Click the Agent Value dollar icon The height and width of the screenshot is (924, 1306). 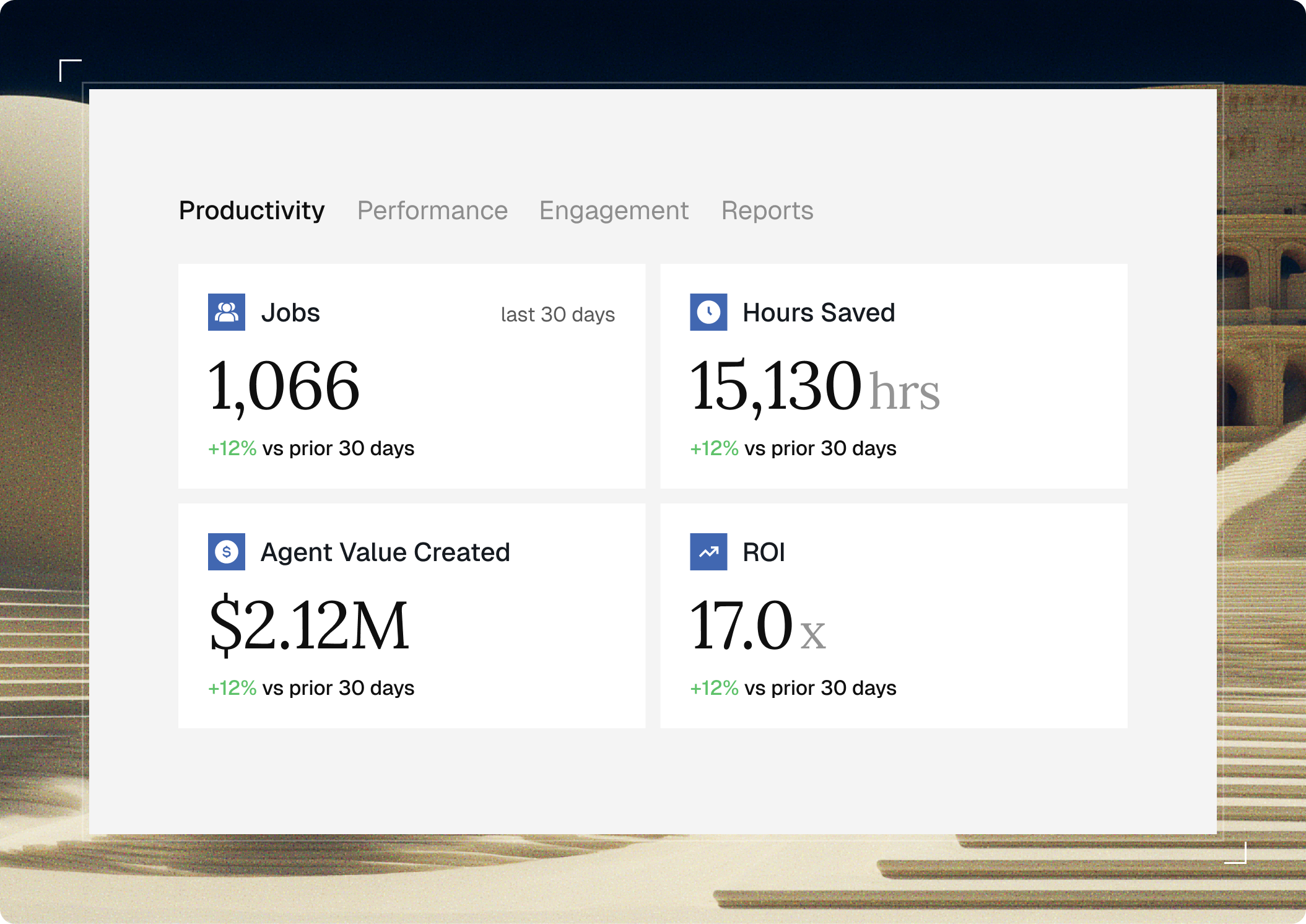(226, 552)
